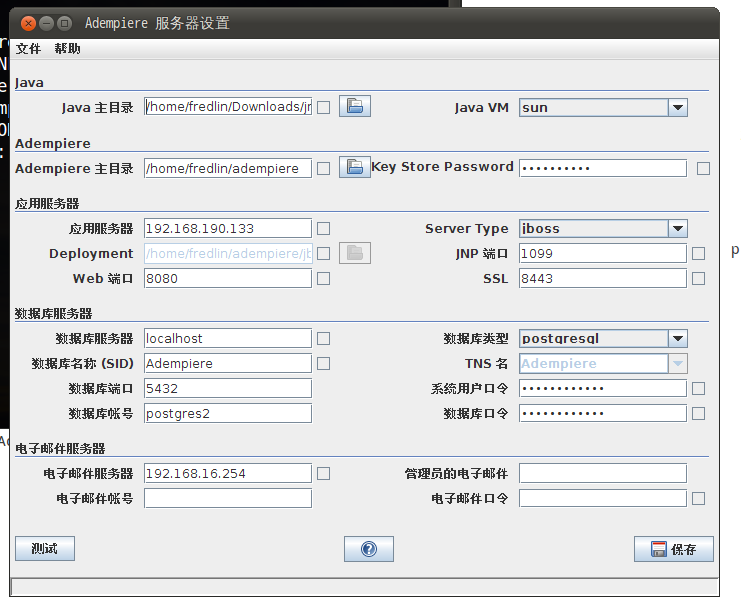Image resolution: width=741 pixels, height=602 pixels.
Task: Click the 应用服务器 IP address field
Action: (x=228, y=228)
